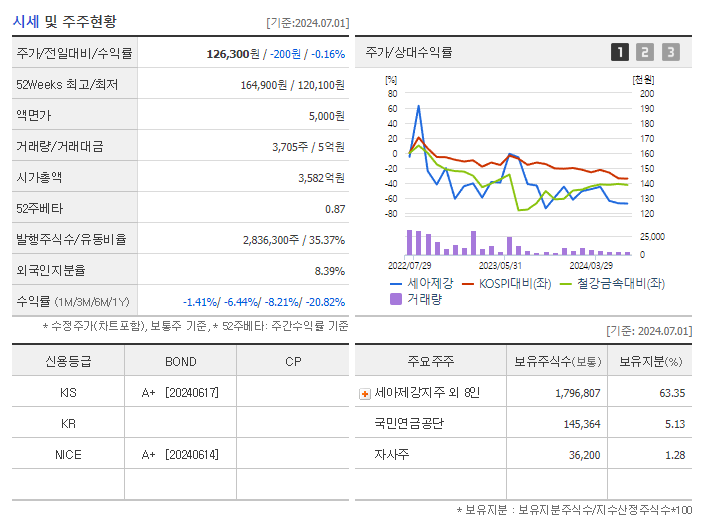Viewport: 702px width, 525px height.
Task: Click the CP column header
Action: click(293, 362)
